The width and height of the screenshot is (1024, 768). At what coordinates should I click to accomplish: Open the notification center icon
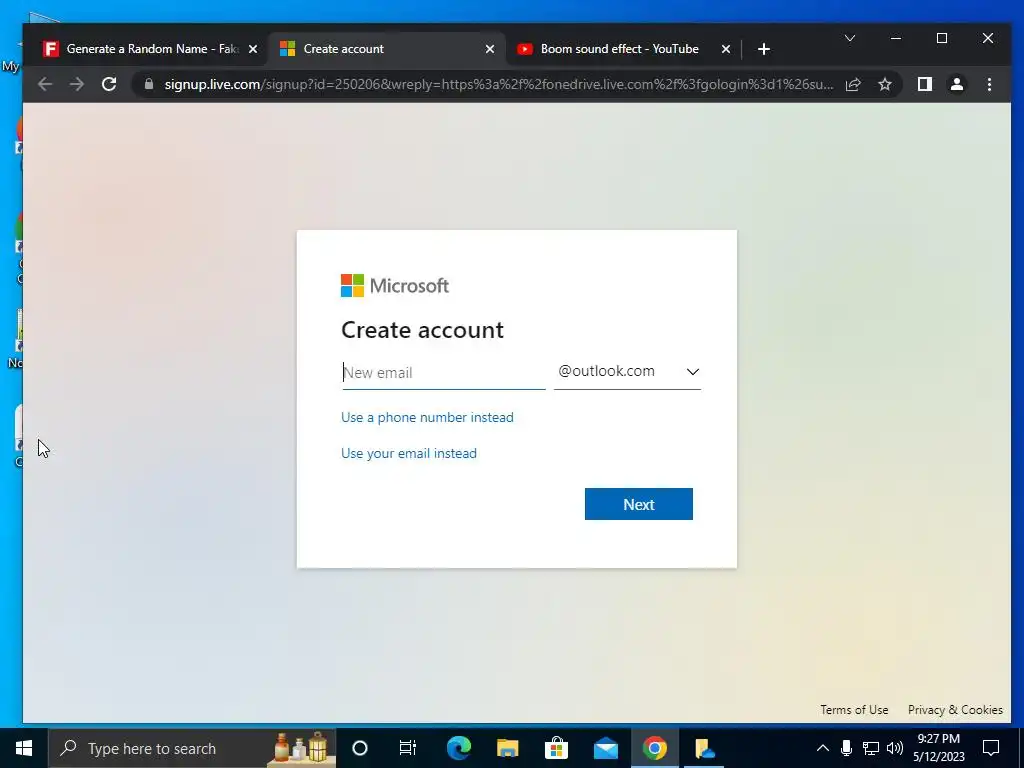tap(991, 748)
